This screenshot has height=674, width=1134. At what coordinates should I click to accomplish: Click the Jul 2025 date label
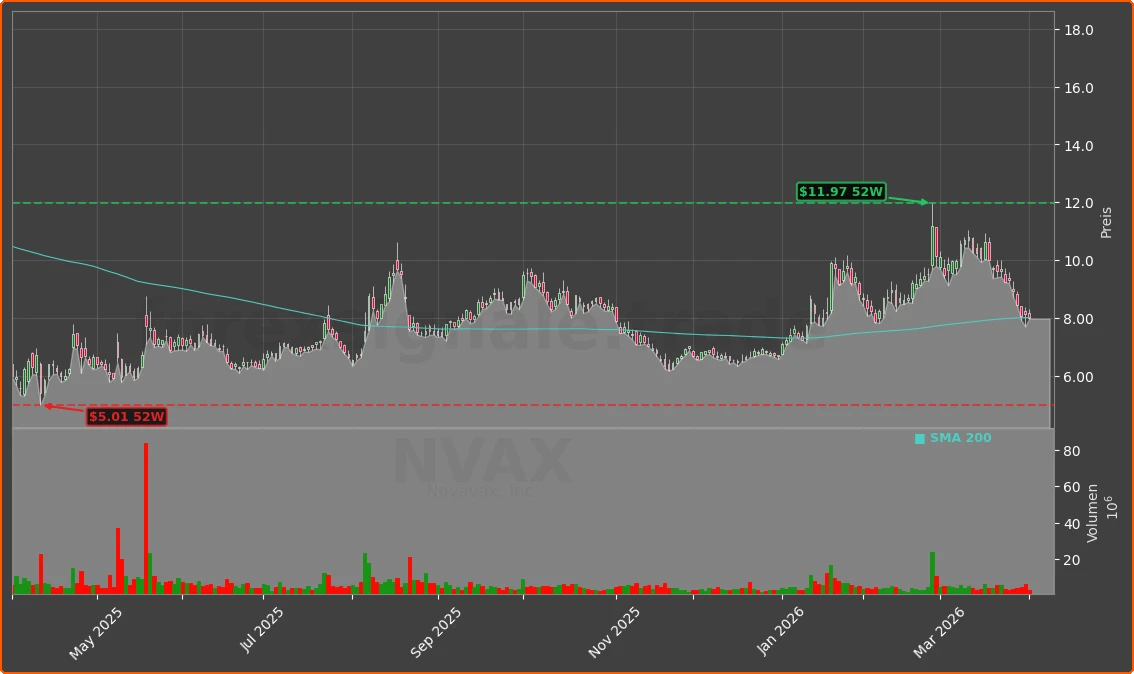[x=262, y=630]
